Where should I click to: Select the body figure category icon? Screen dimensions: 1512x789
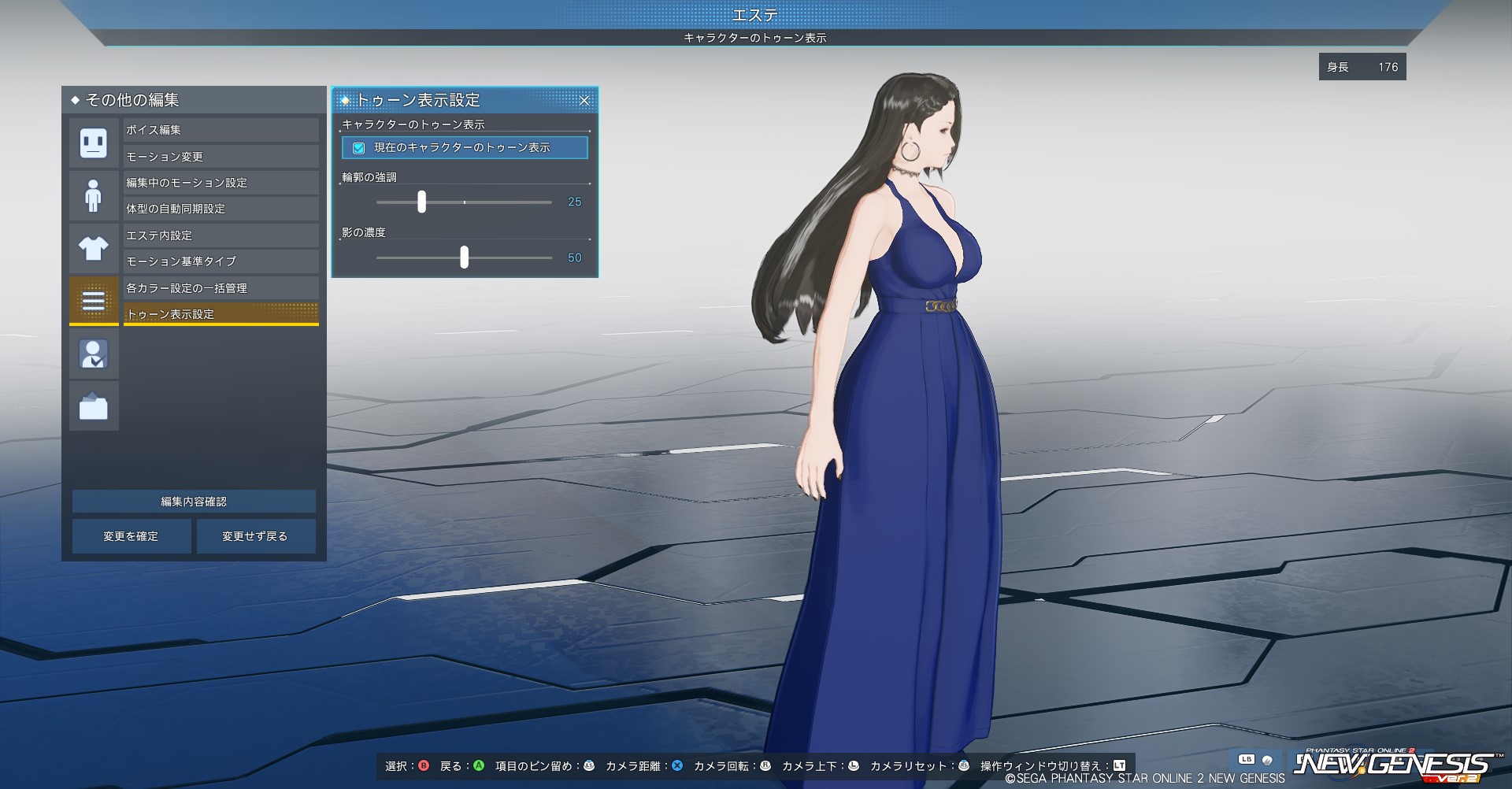[94, 195]
